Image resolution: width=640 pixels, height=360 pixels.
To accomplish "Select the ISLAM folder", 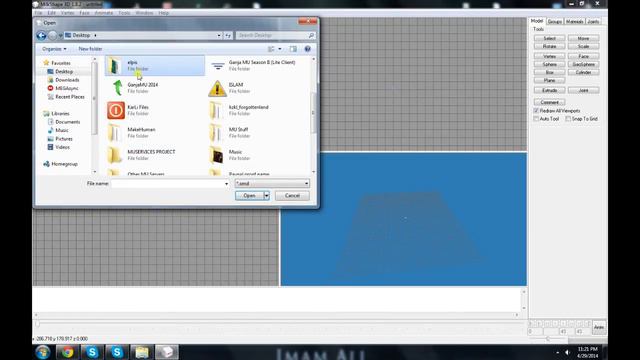I will point(257,88).
